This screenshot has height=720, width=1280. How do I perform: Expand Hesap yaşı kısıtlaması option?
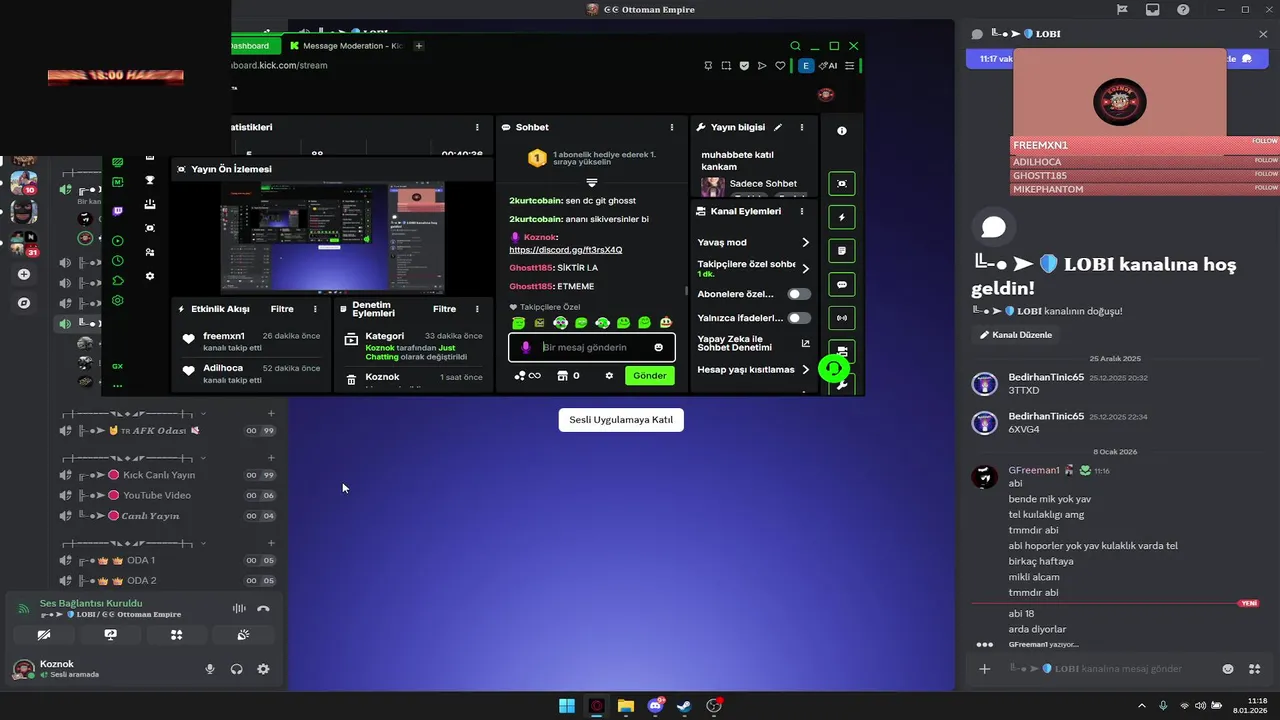click(805, 369)
